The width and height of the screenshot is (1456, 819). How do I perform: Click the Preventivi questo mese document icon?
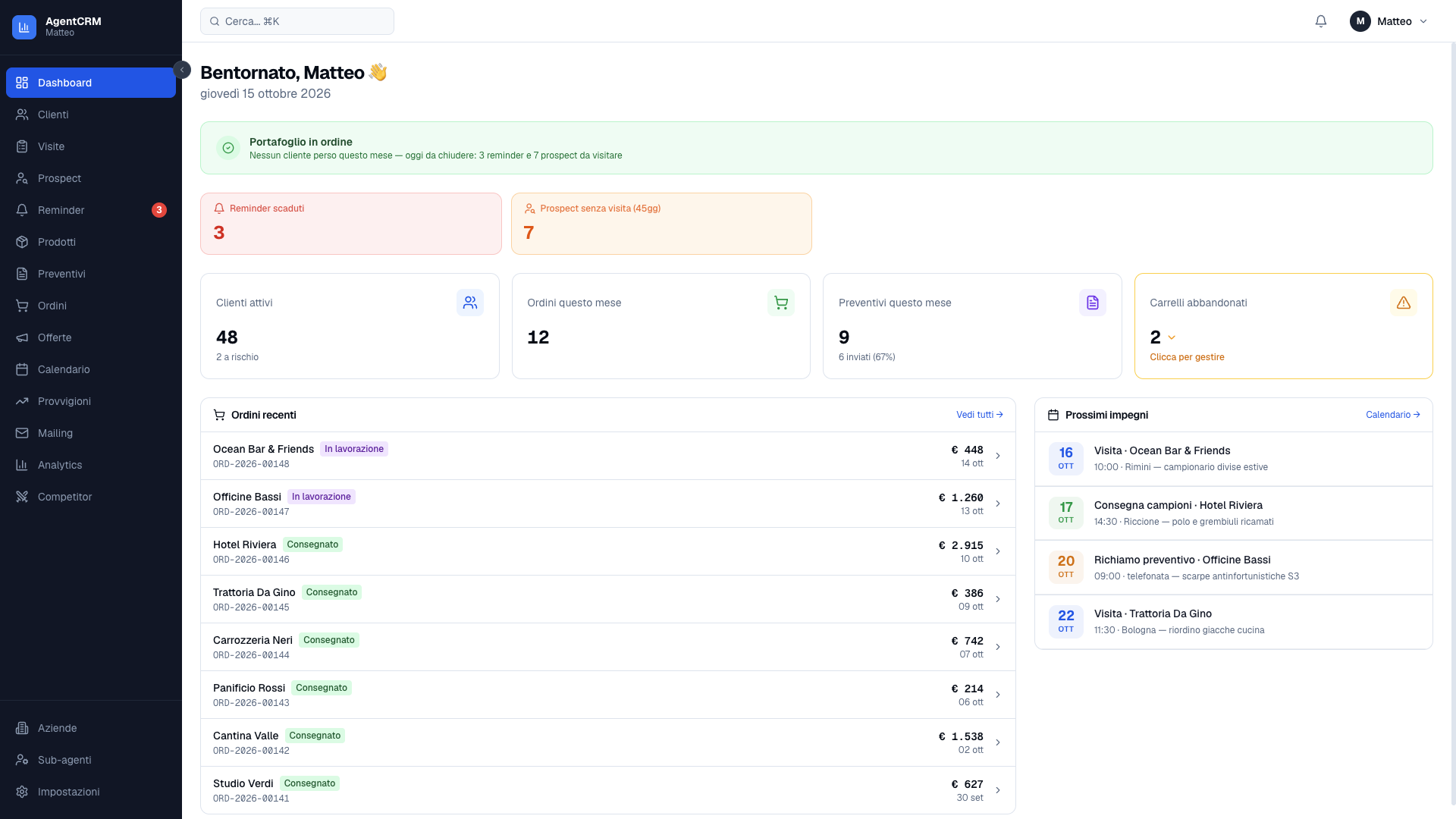[x=1093, y=303]
